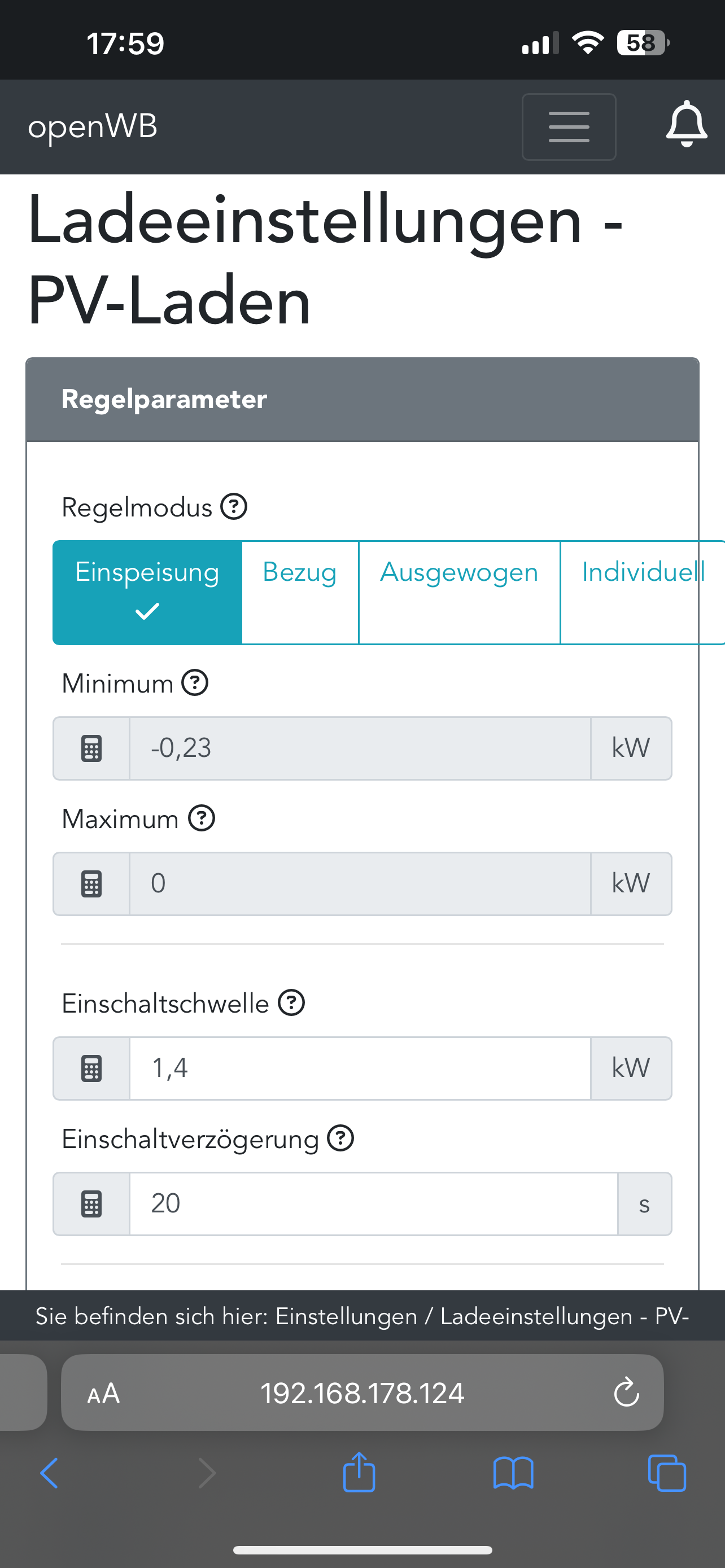Tap Safari share button
Screen dimensions: 725x1568
359,1473
